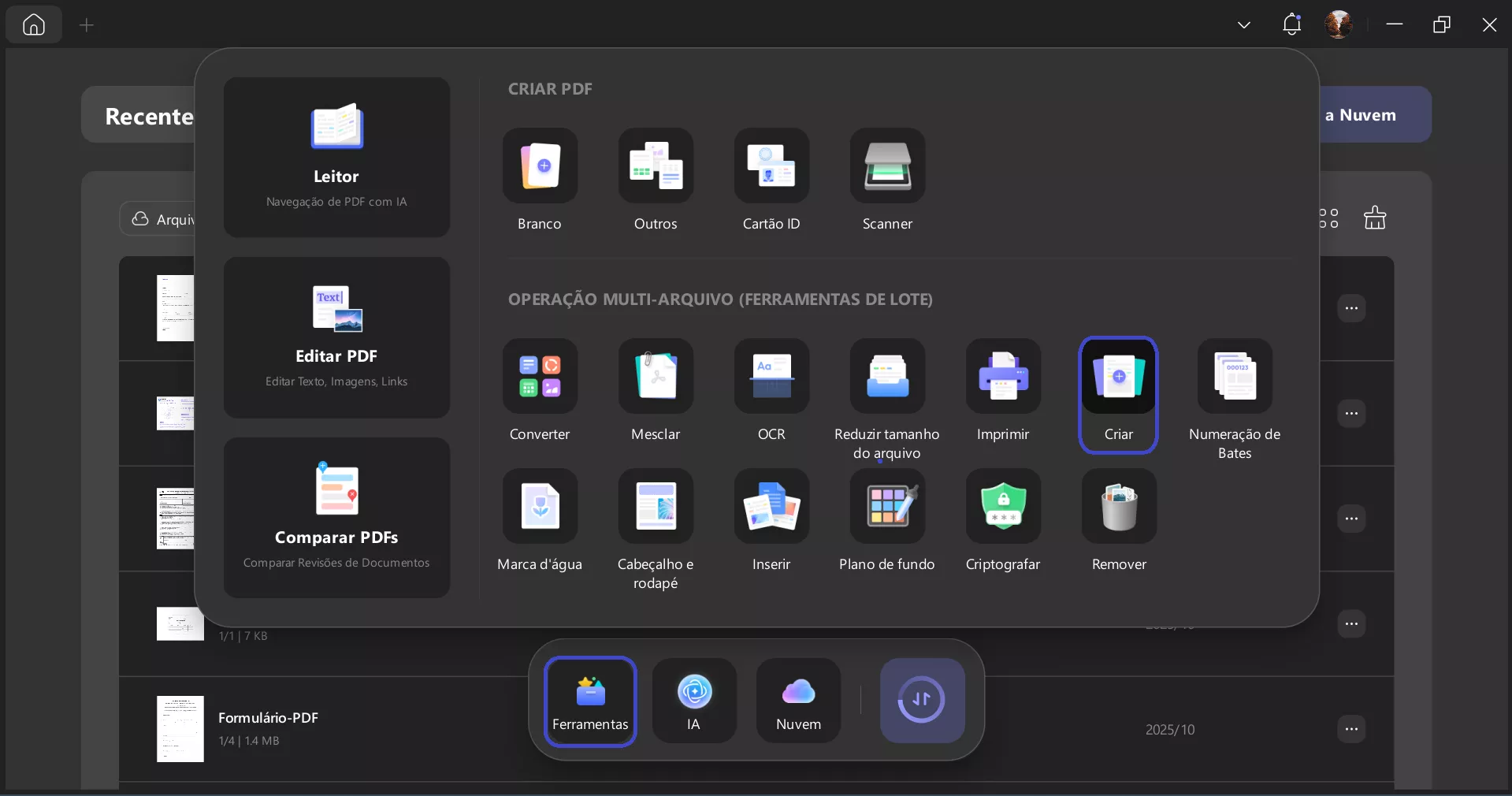Open the Comparar PDFs card
This screenshot has height=796, width=1512.
click(336, 518)
